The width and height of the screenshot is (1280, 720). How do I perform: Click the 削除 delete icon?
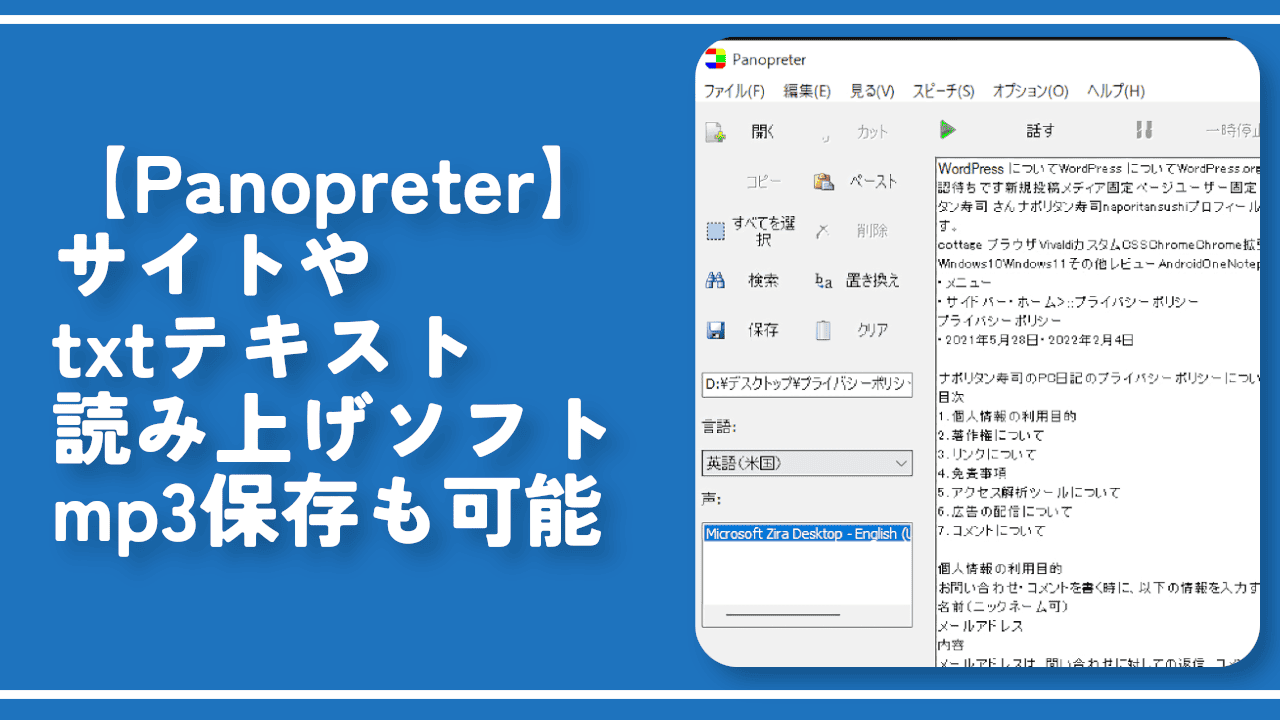(x=823, y=231)
